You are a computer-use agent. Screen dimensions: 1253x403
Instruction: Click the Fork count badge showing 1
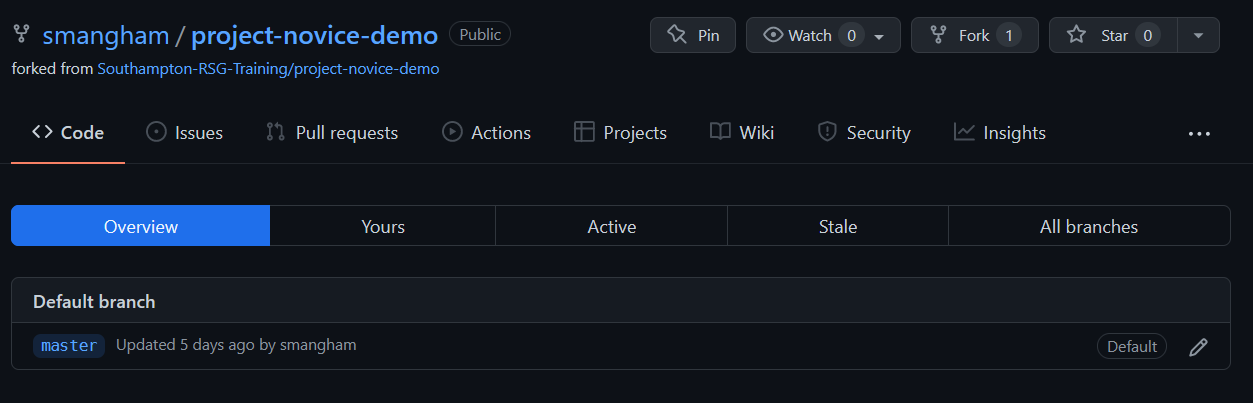click(1009, 35)
